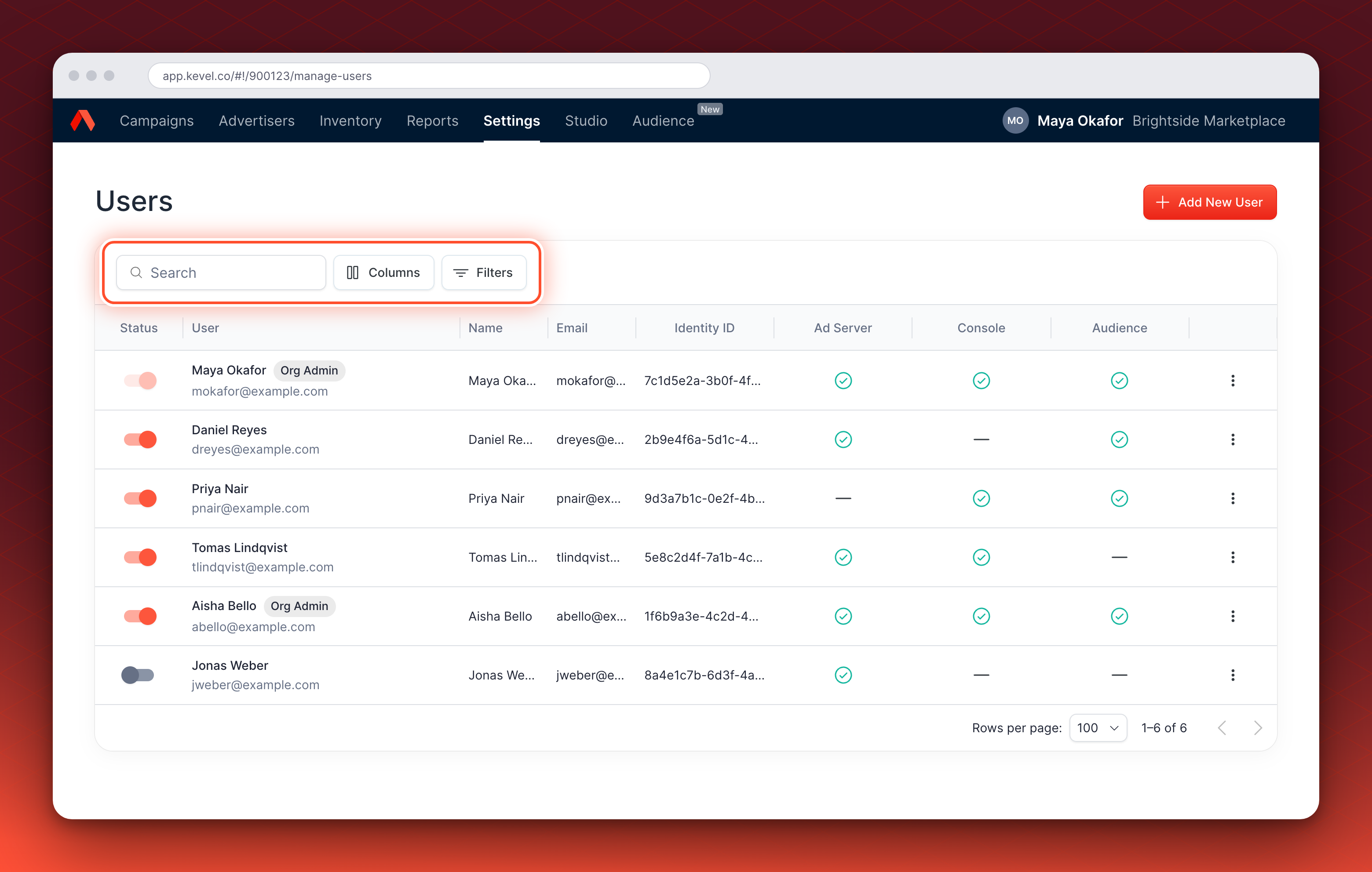Open Maya Okafor's MO avatar
The height and width of the screenshot is (872, 1372).
tap(1015, 121)
